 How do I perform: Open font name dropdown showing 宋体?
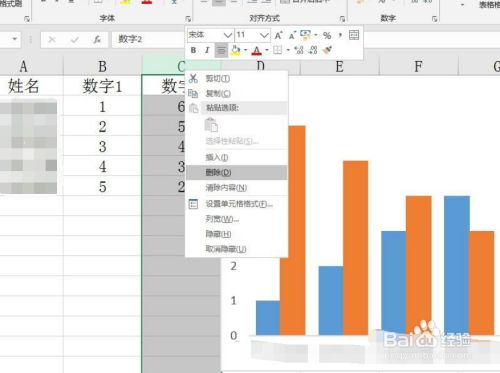[x=228, y=35]
